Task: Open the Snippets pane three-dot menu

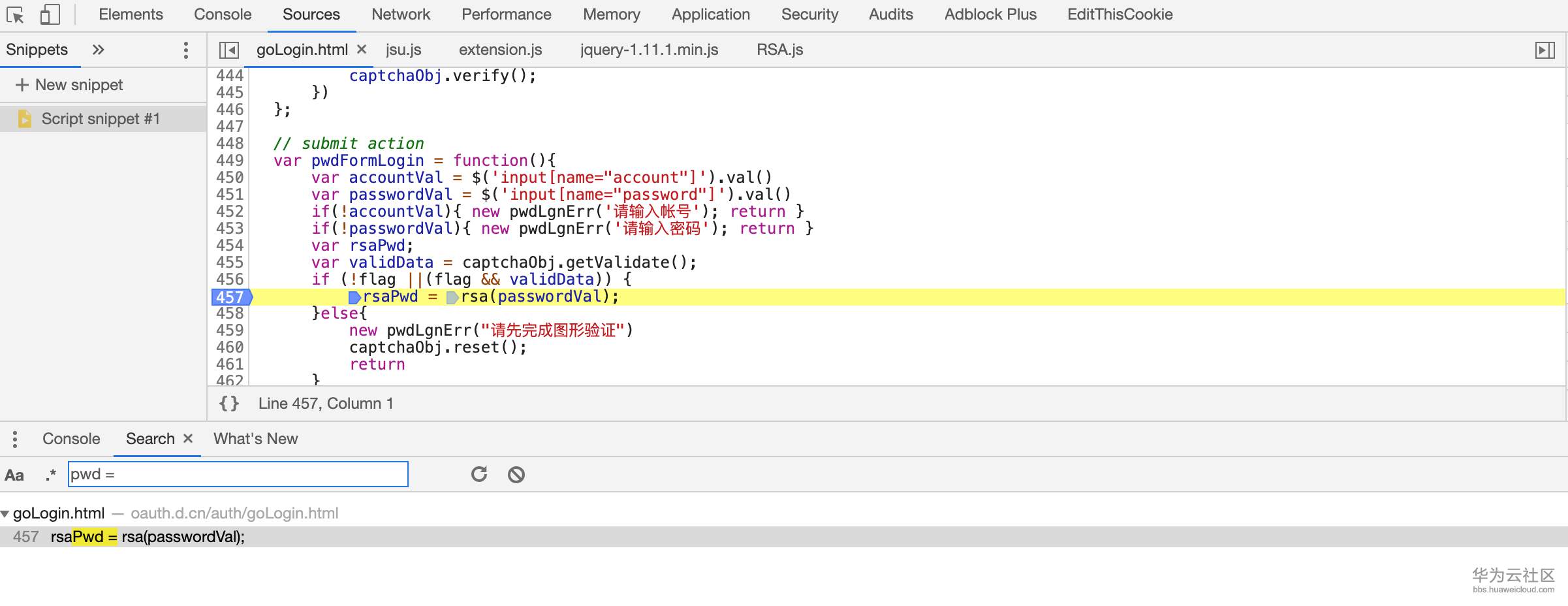Action: pyautogui.click(x=186, y=50)
